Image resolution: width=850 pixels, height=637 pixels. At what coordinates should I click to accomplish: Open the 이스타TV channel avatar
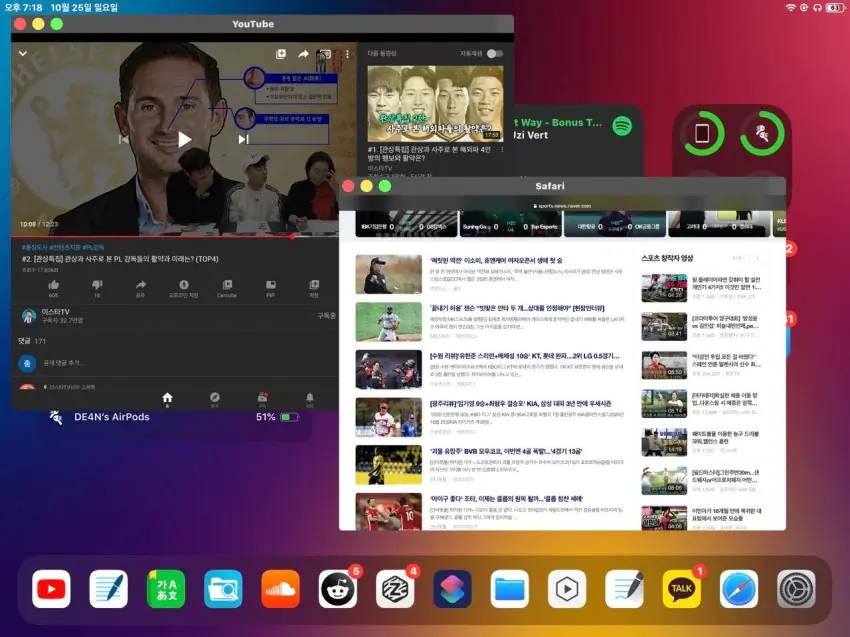[x=29, y=316]
